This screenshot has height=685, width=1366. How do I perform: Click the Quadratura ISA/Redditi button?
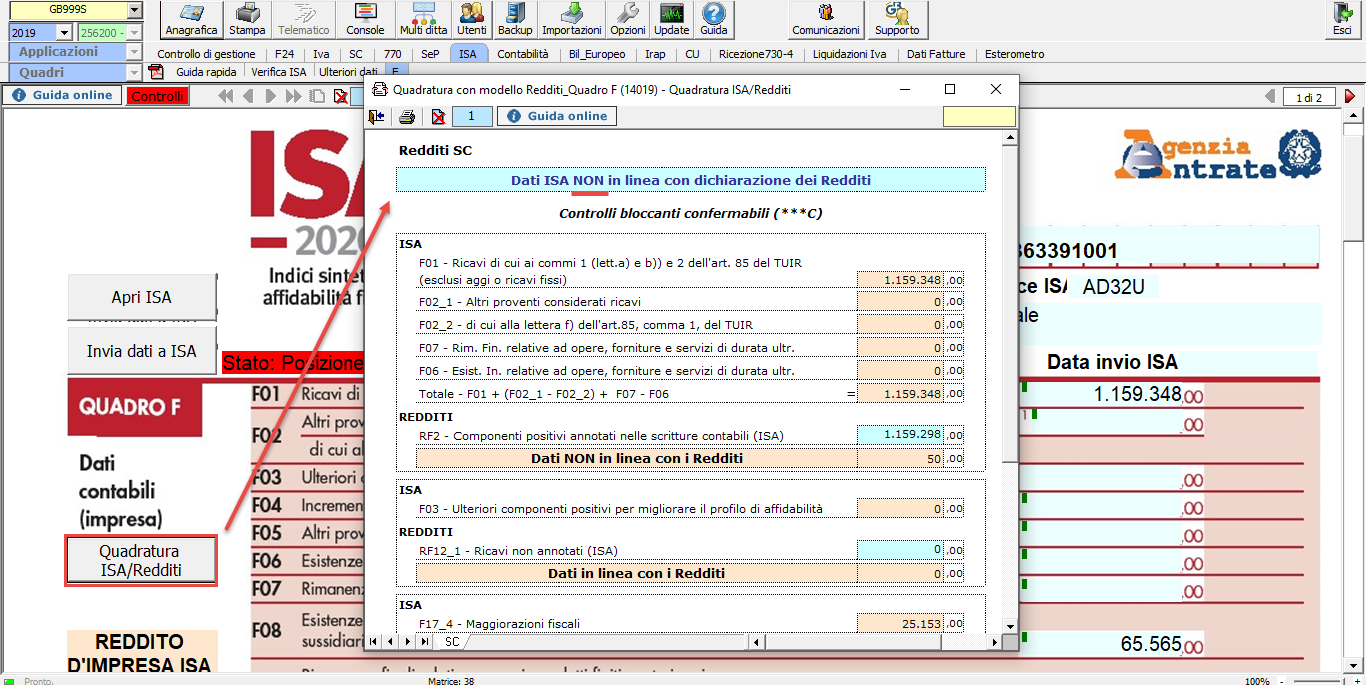pos(140,561)
